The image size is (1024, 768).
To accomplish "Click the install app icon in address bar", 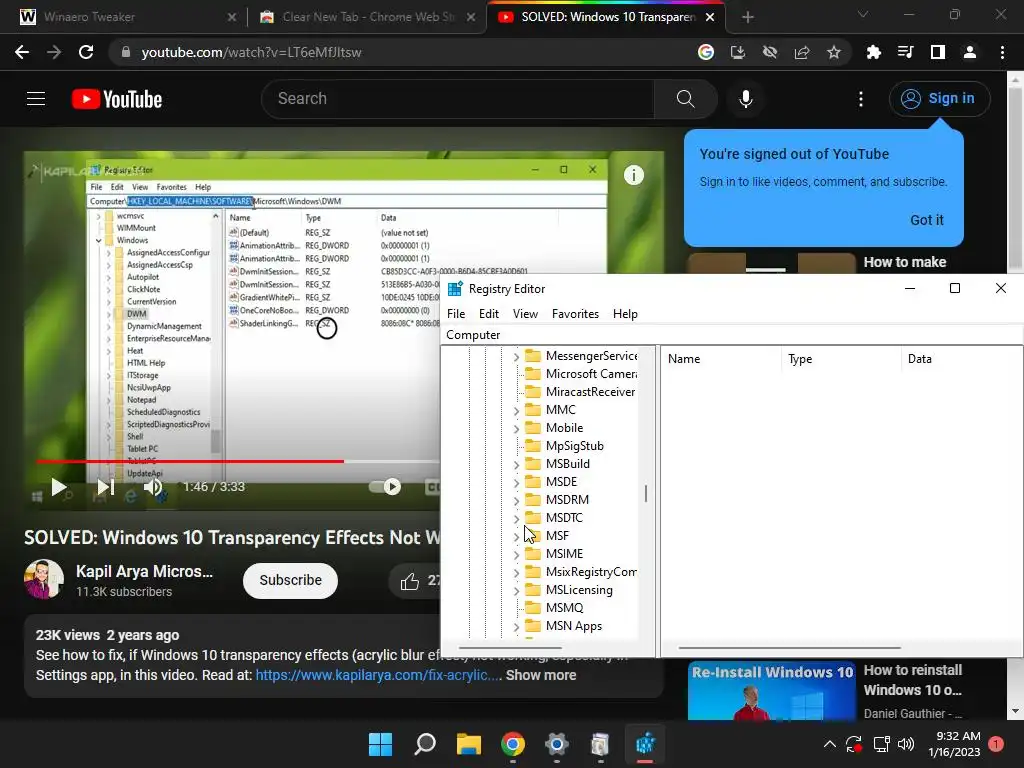I will point(737,52).
